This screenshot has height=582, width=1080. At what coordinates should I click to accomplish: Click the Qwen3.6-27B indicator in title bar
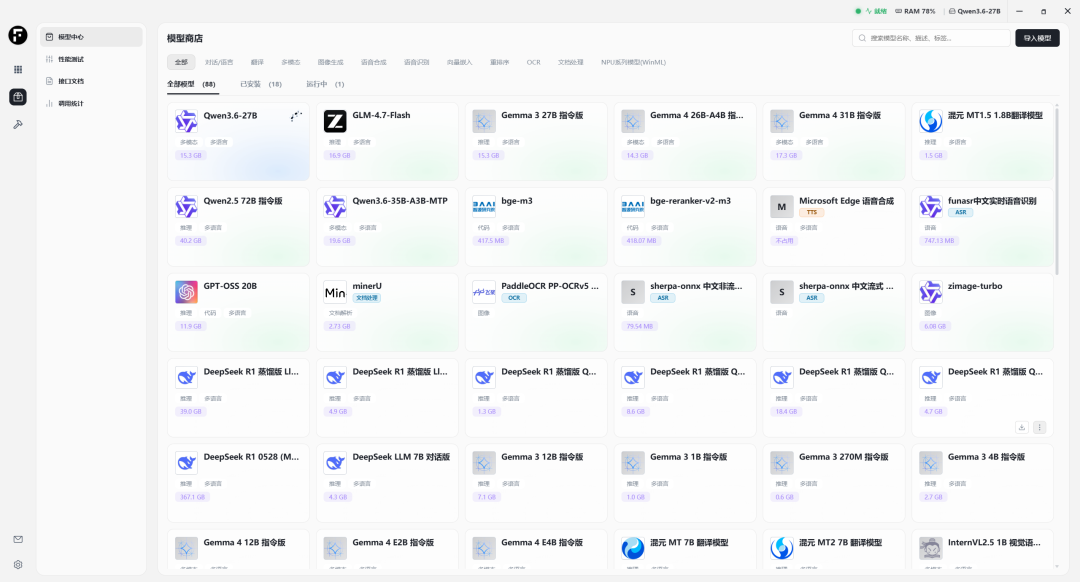975,11
